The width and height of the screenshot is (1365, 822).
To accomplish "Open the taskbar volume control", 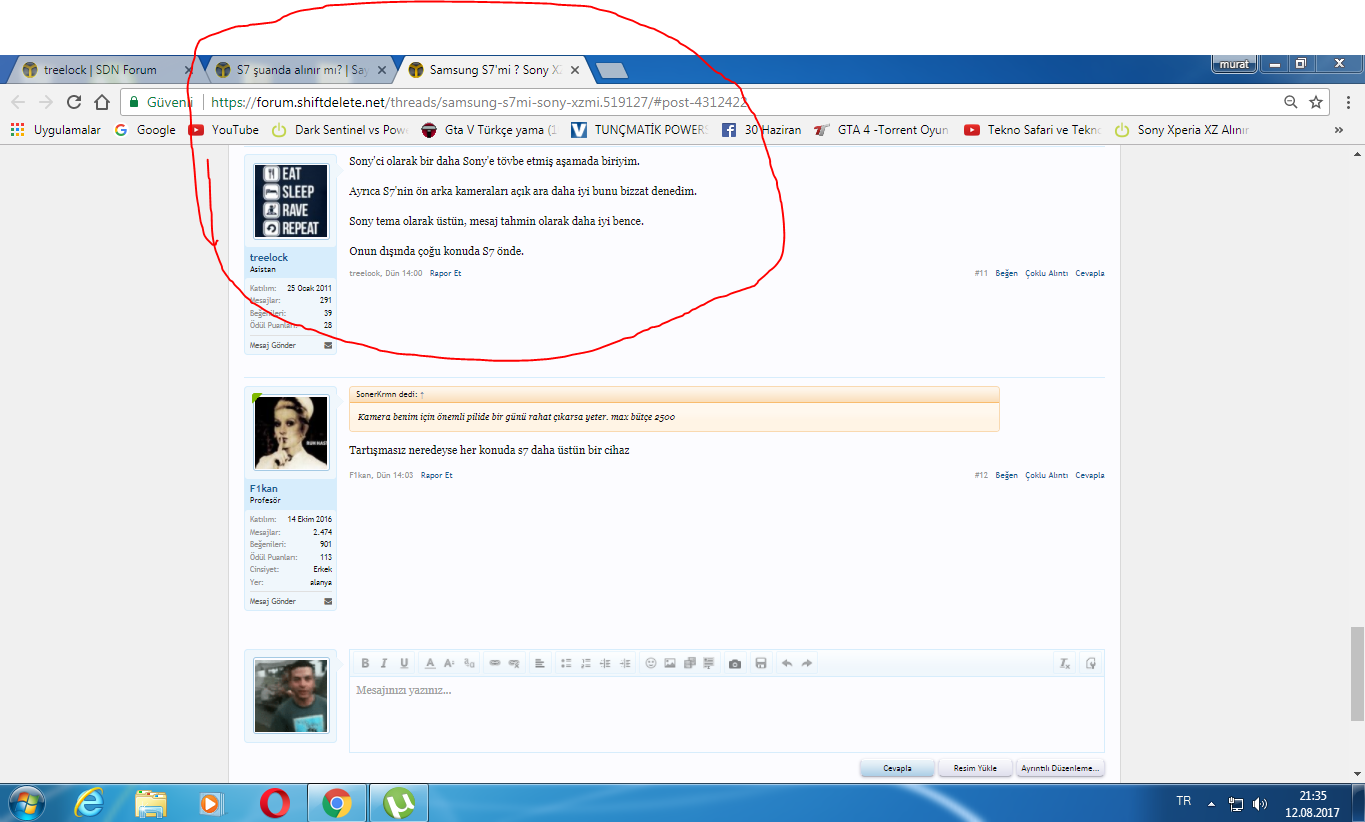I will pos(1259,803).
